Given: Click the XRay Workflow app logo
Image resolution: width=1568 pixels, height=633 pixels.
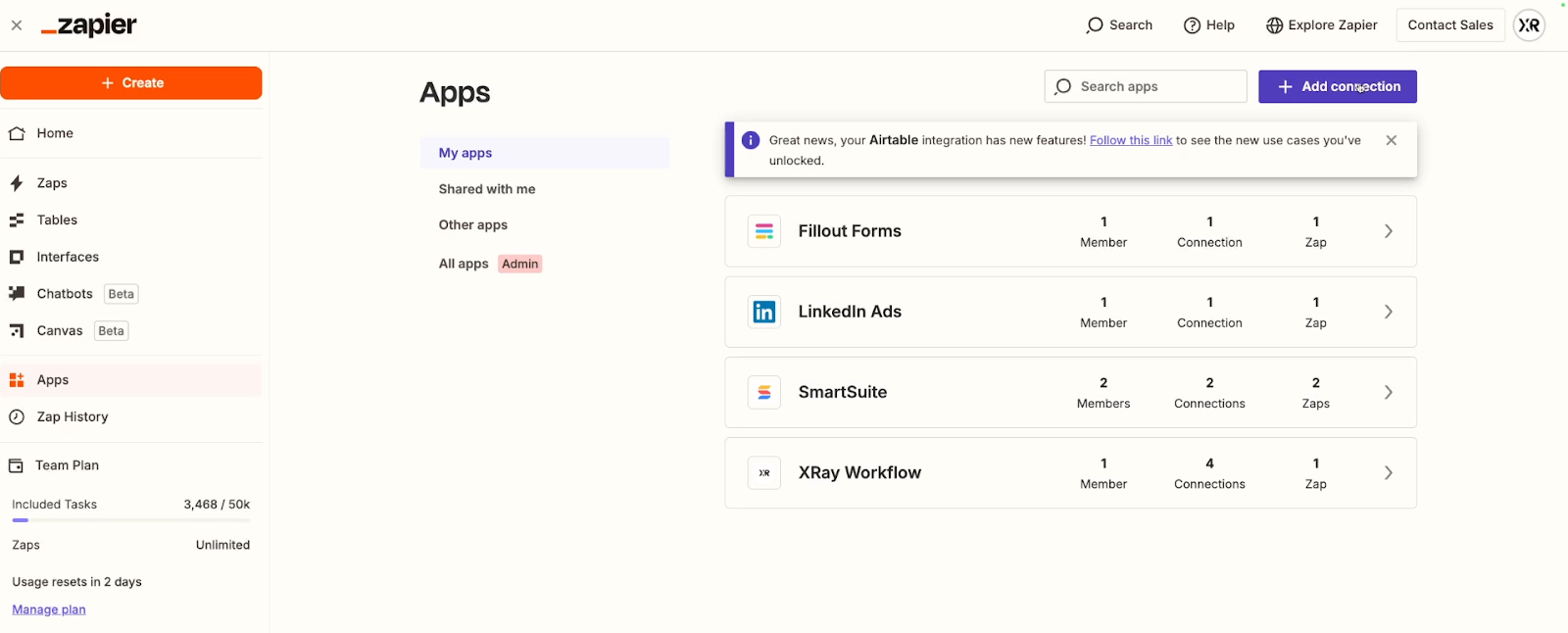Looking at the screenshot, I should coord(764,473).
